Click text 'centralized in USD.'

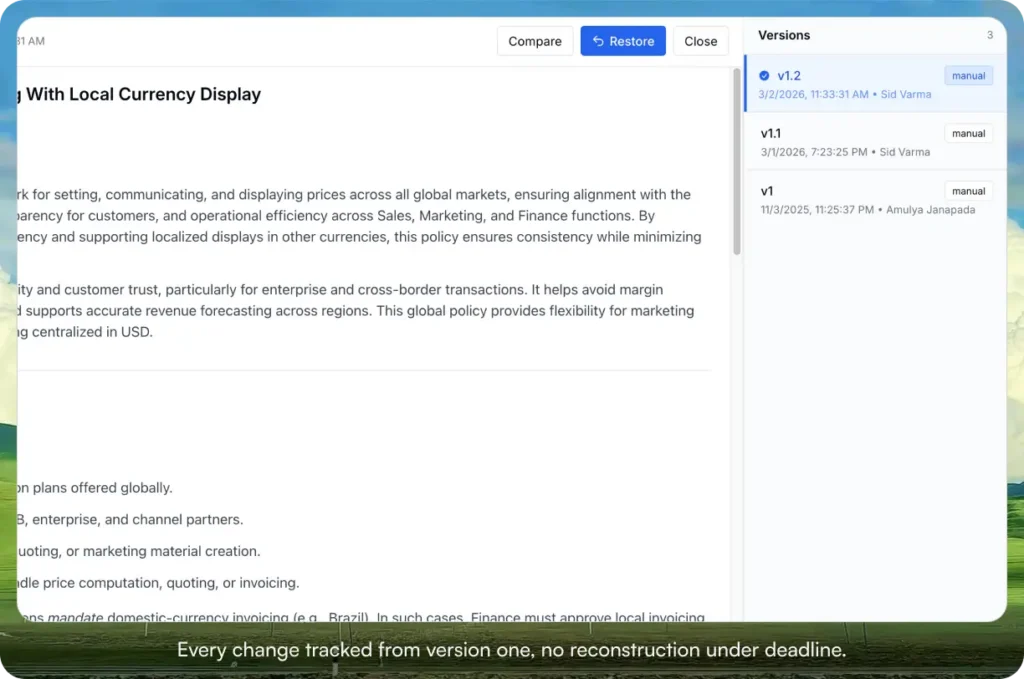point(92,332)
